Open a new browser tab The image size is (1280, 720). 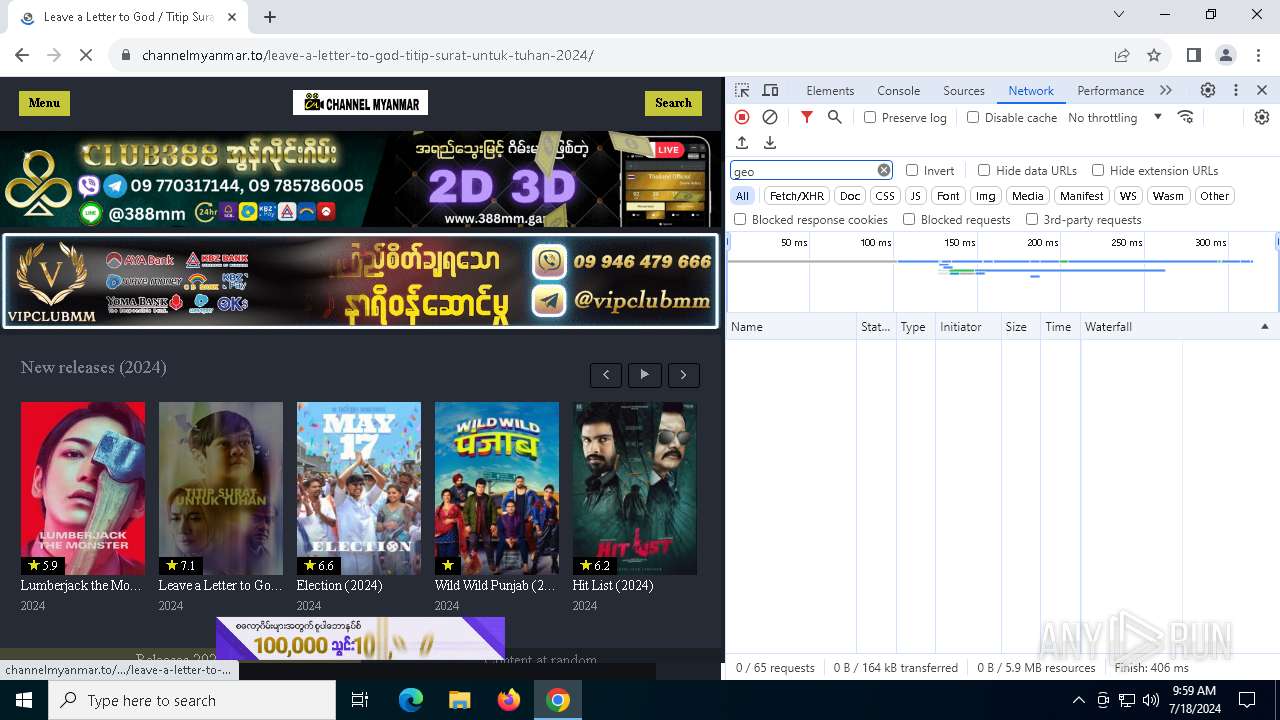pos(270,17)
